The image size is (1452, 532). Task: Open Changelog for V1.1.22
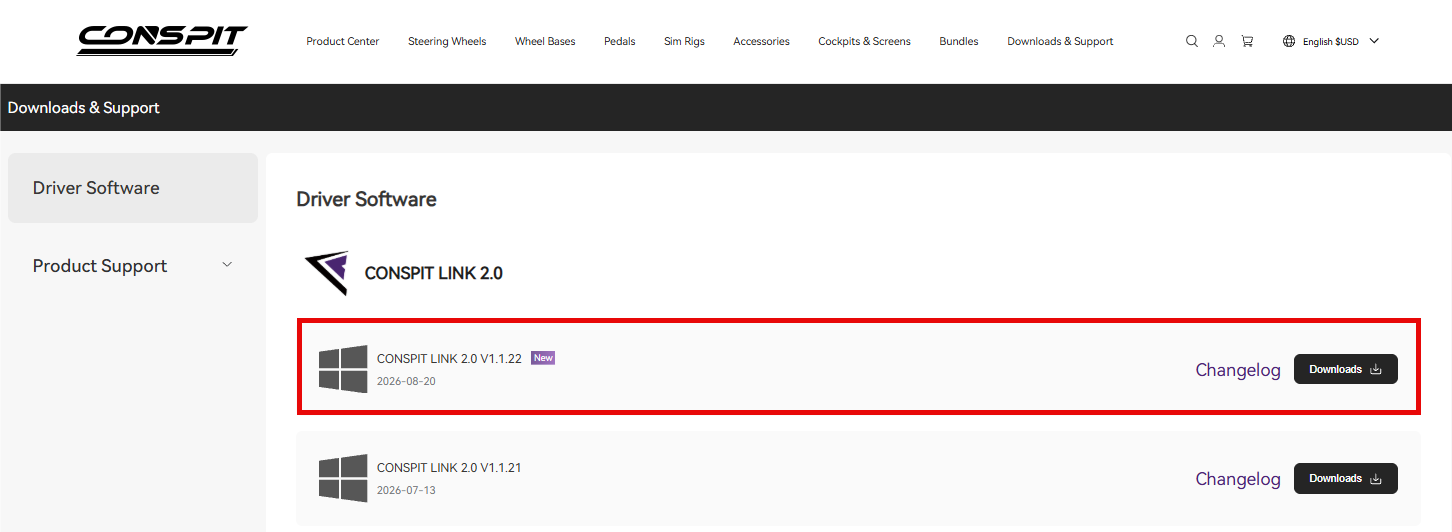click(1238, 370)
